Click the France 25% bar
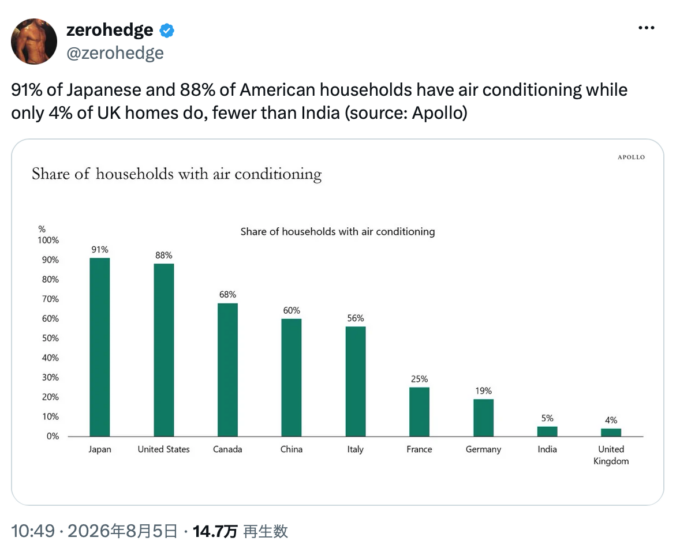The image size is (680, 556). pos(419,412)
